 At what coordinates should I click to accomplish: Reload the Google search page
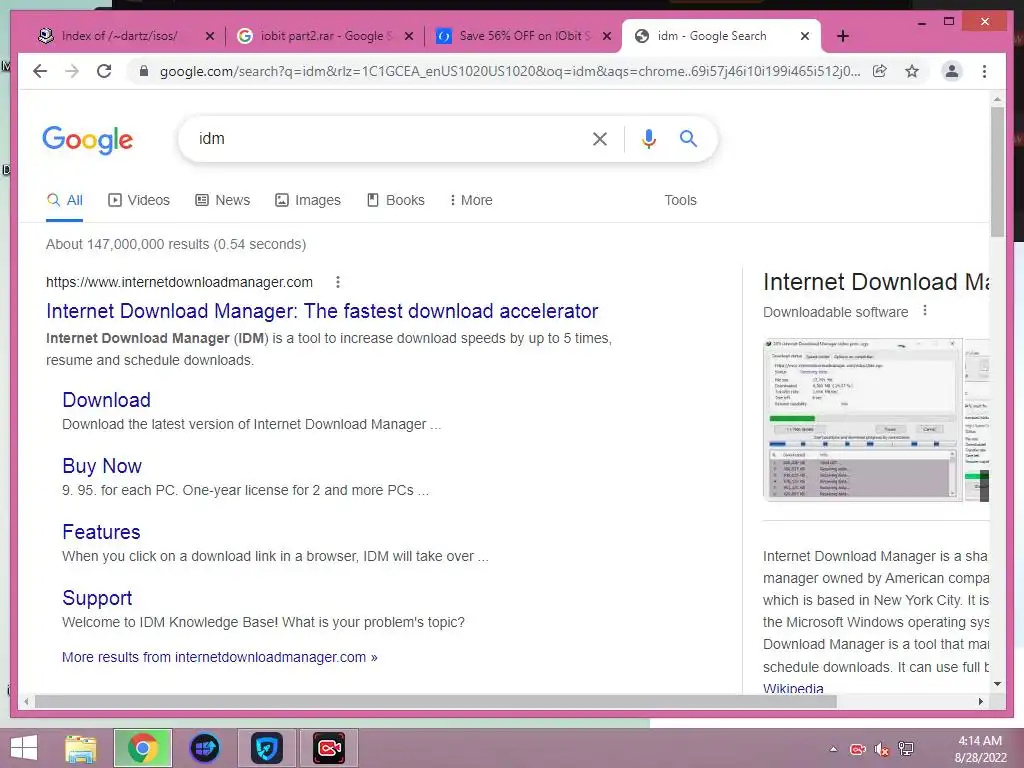pyautogui.click(x=104, y=71)
